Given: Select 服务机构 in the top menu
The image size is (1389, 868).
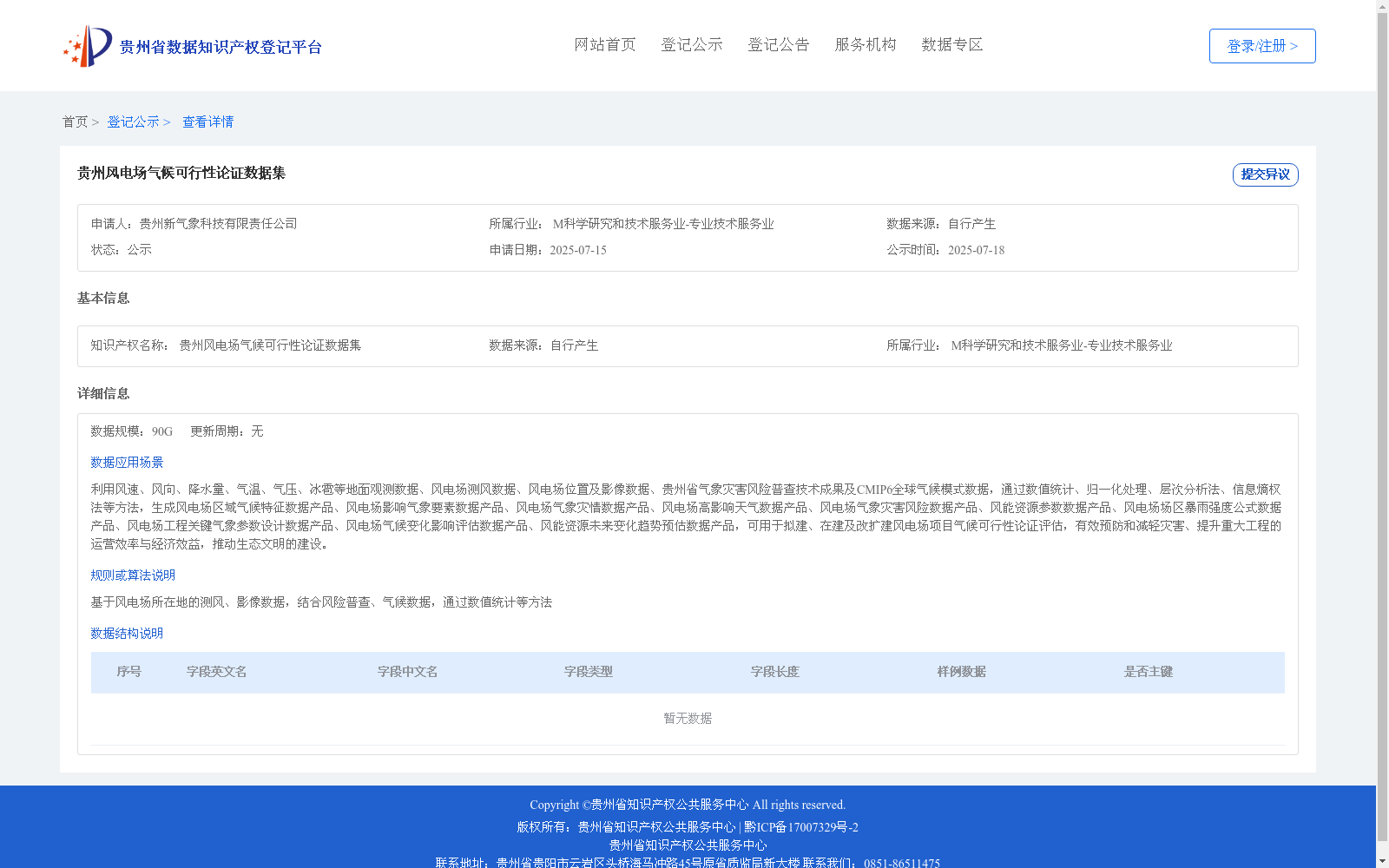Looking at the screenshot, I should 866,44.
